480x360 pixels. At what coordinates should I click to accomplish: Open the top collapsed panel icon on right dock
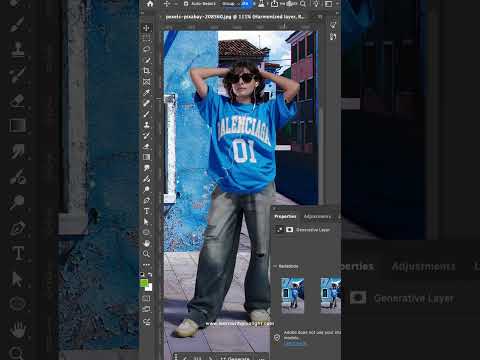(x=333, y=25)
